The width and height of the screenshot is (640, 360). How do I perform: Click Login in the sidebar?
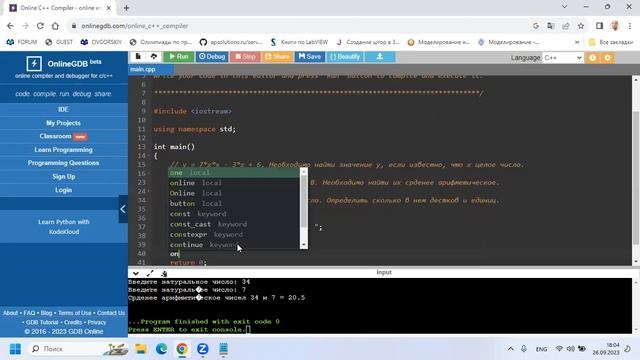pyautogui.click(x=63, y=190)
